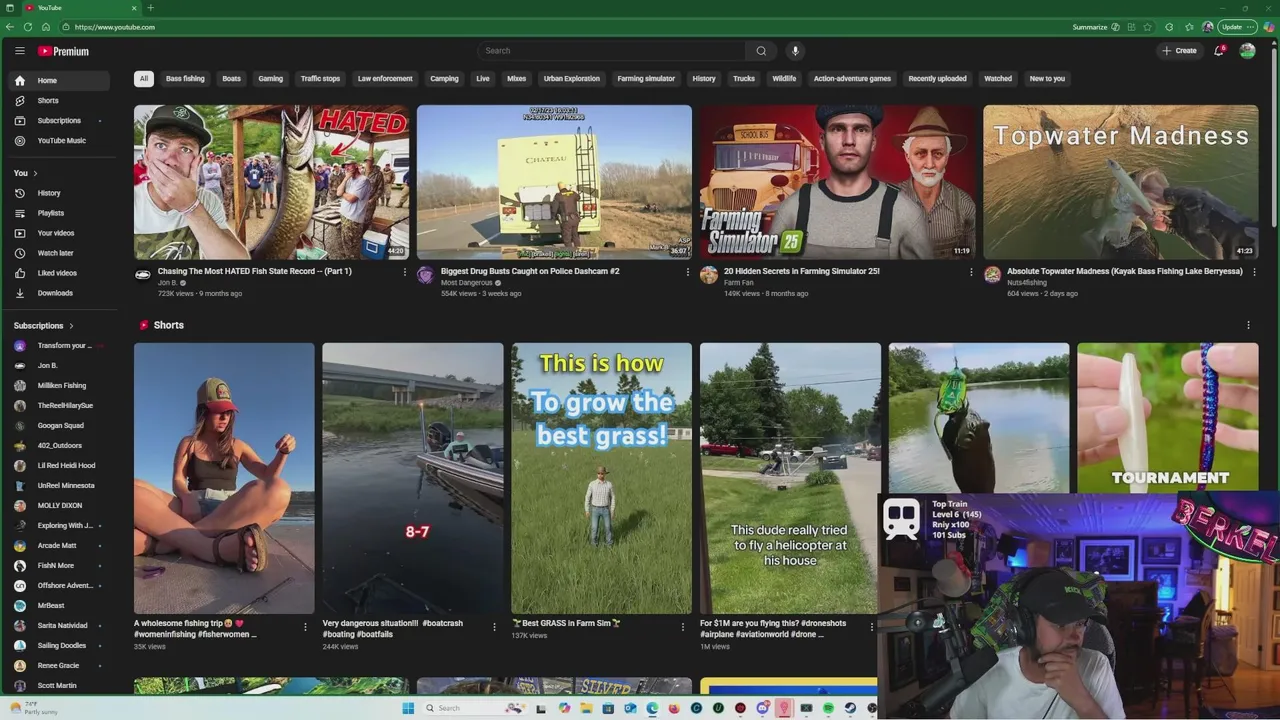Click the YouTube search input field

click(611, 51)
